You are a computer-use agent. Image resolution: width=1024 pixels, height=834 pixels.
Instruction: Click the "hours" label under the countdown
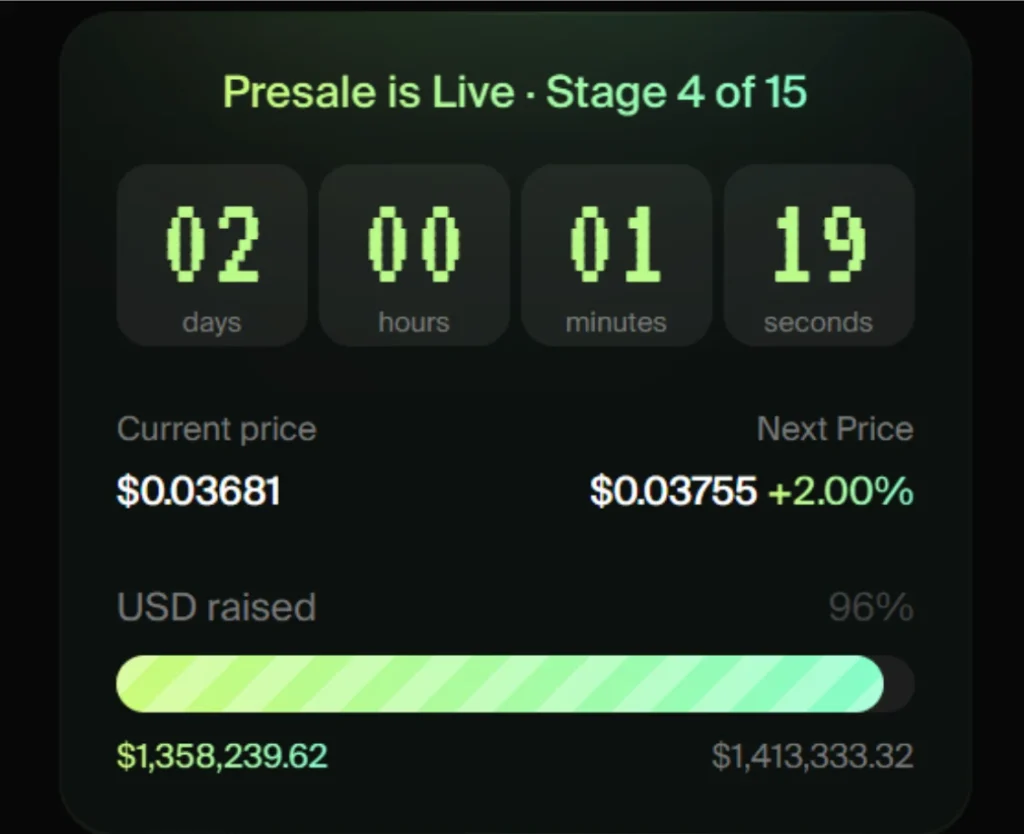tap(414, 323)
